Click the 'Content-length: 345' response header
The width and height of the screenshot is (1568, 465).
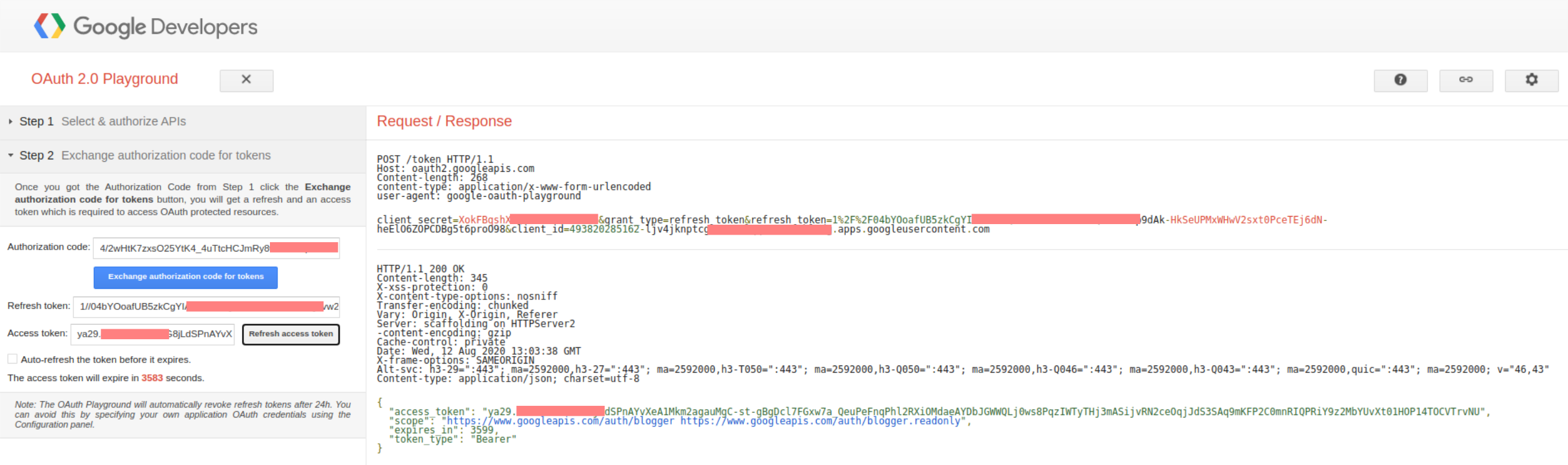click(432, 278)
